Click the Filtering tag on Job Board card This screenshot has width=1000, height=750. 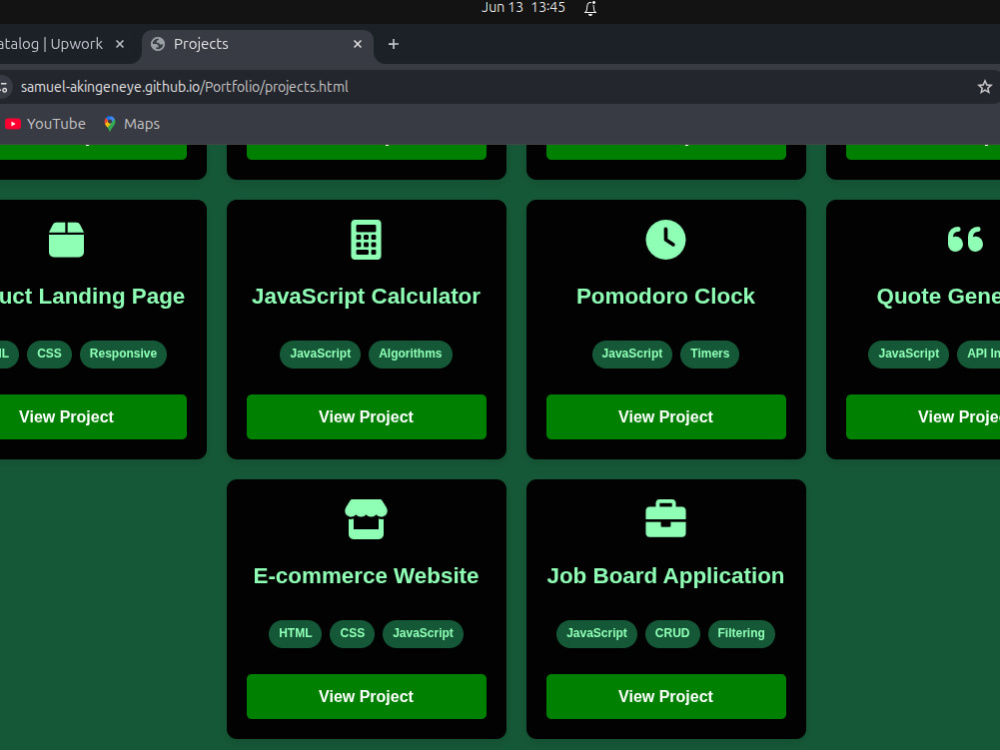(741, 633)
